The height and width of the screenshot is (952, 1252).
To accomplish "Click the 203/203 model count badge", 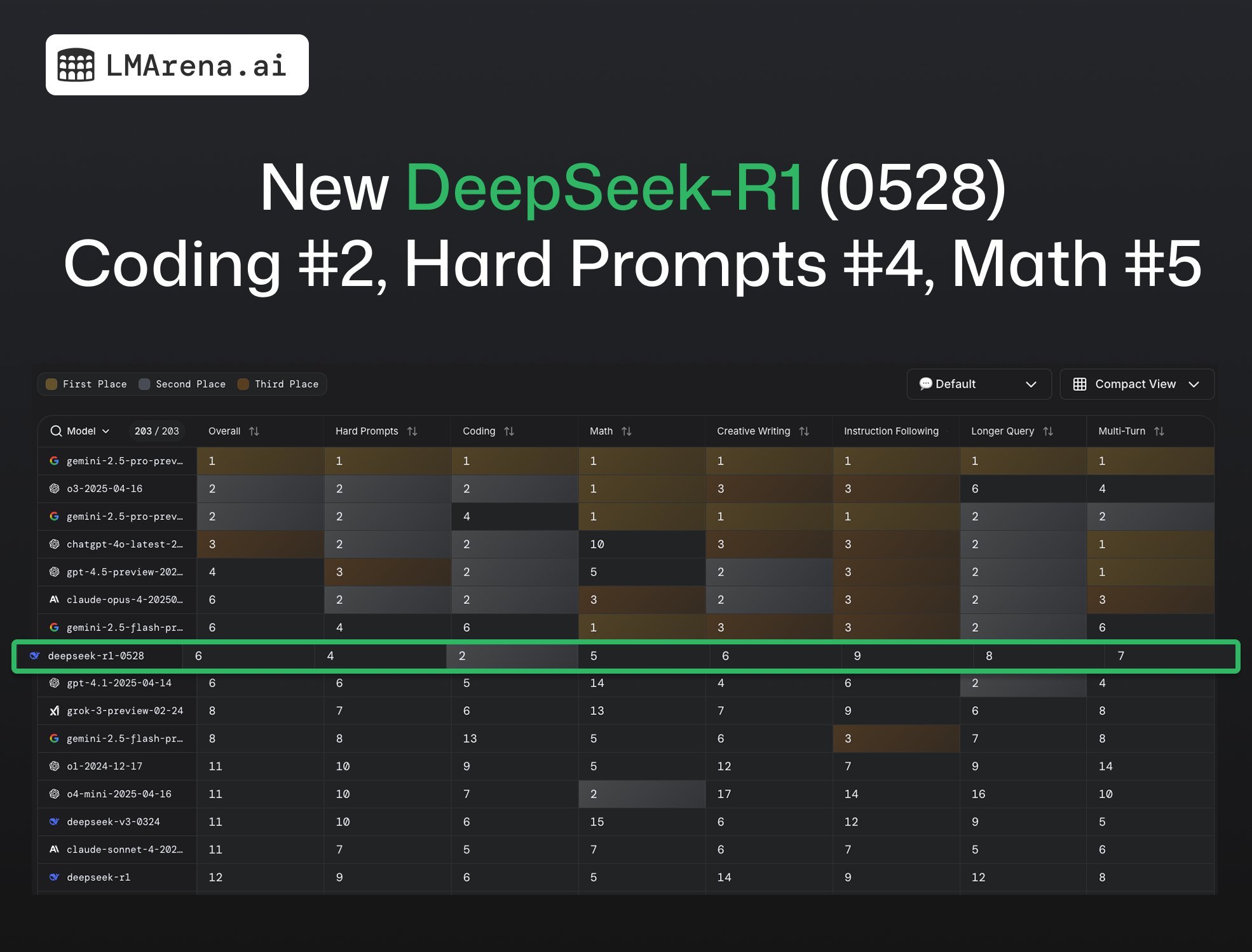I will [x=156, y=431].
